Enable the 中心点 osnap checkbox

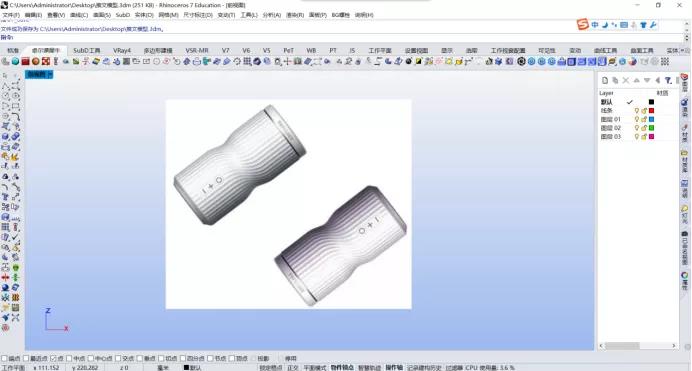click(91, 359)
